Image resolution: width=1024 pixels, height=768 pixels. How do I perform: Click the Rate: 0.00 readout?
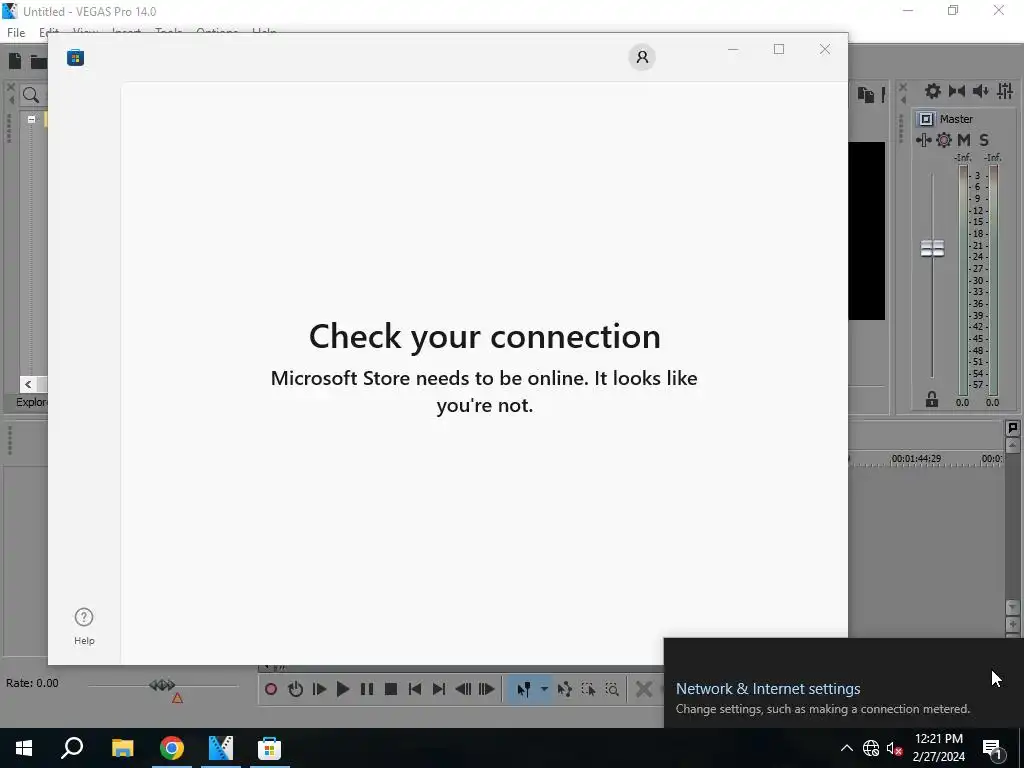click(x=32, y=683)
